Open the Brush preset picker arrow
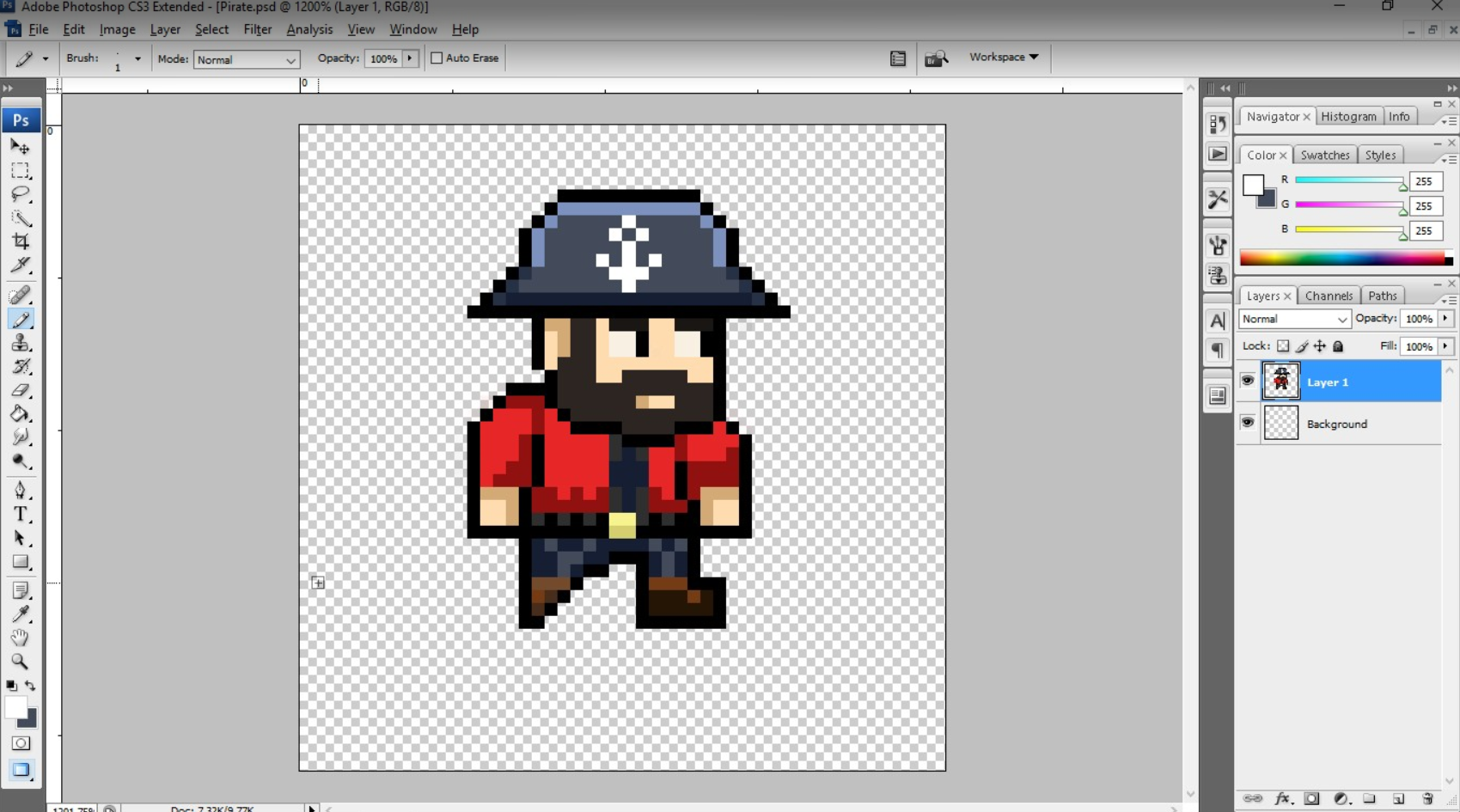This screenshot has height=812, width=1460. tap(137, 58)
